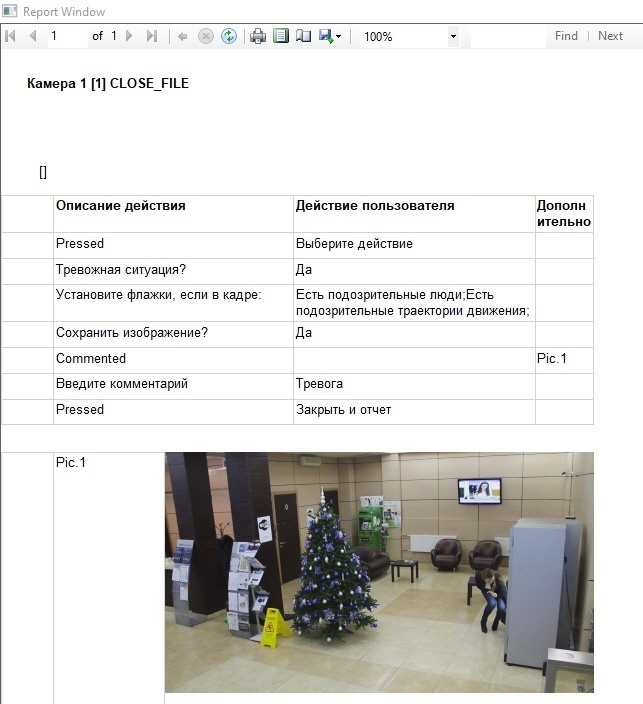Click the find text input field
The width and height of the screenshot is (643, 704).
click(507, 37)
